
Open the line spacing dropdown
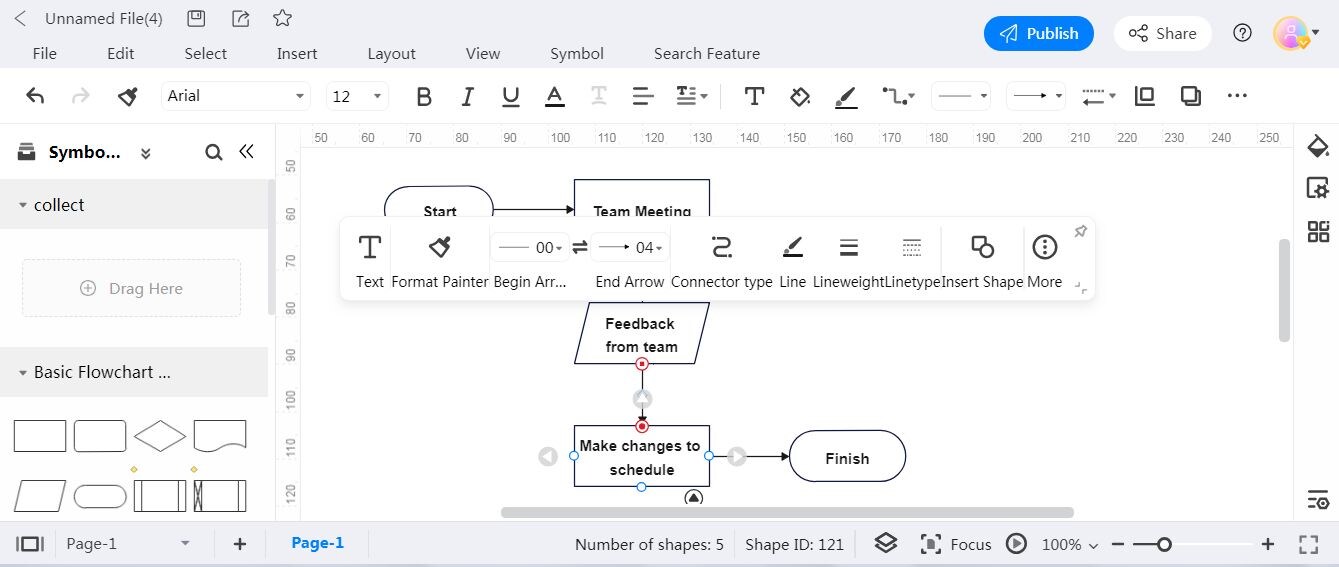point(691,96)
